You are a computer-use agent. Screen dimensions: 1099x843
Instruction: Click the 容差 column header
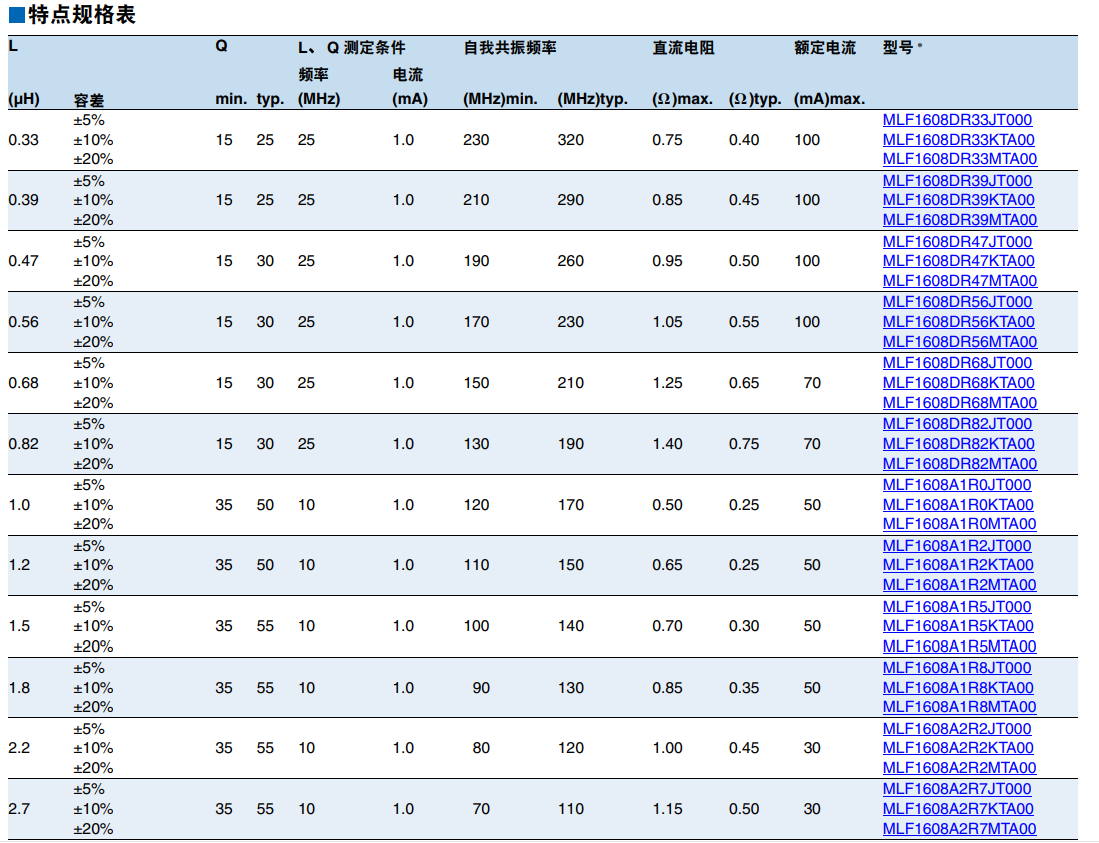click(x=89, y=100)
